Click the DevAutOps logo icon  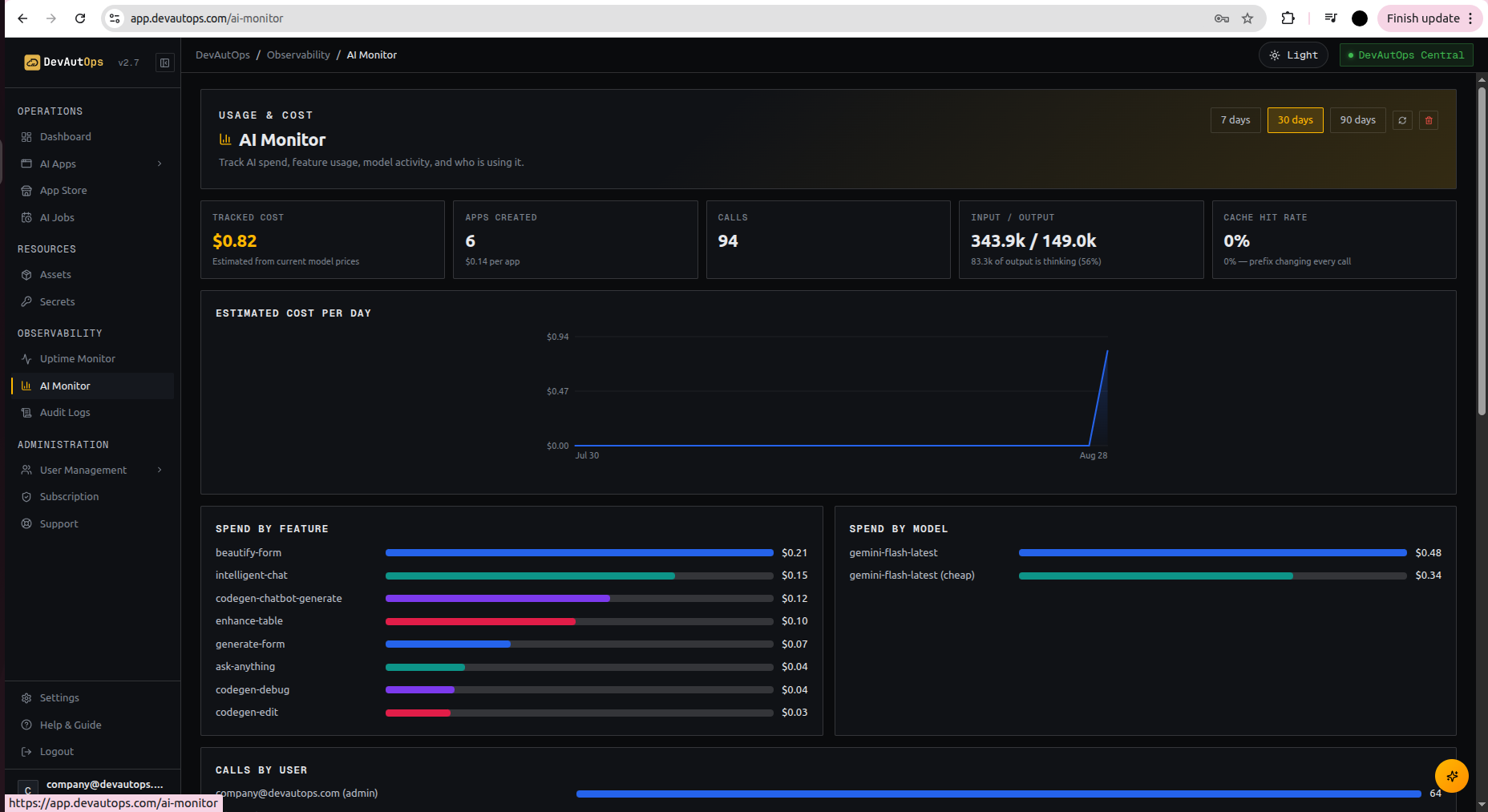pos(32,63)
